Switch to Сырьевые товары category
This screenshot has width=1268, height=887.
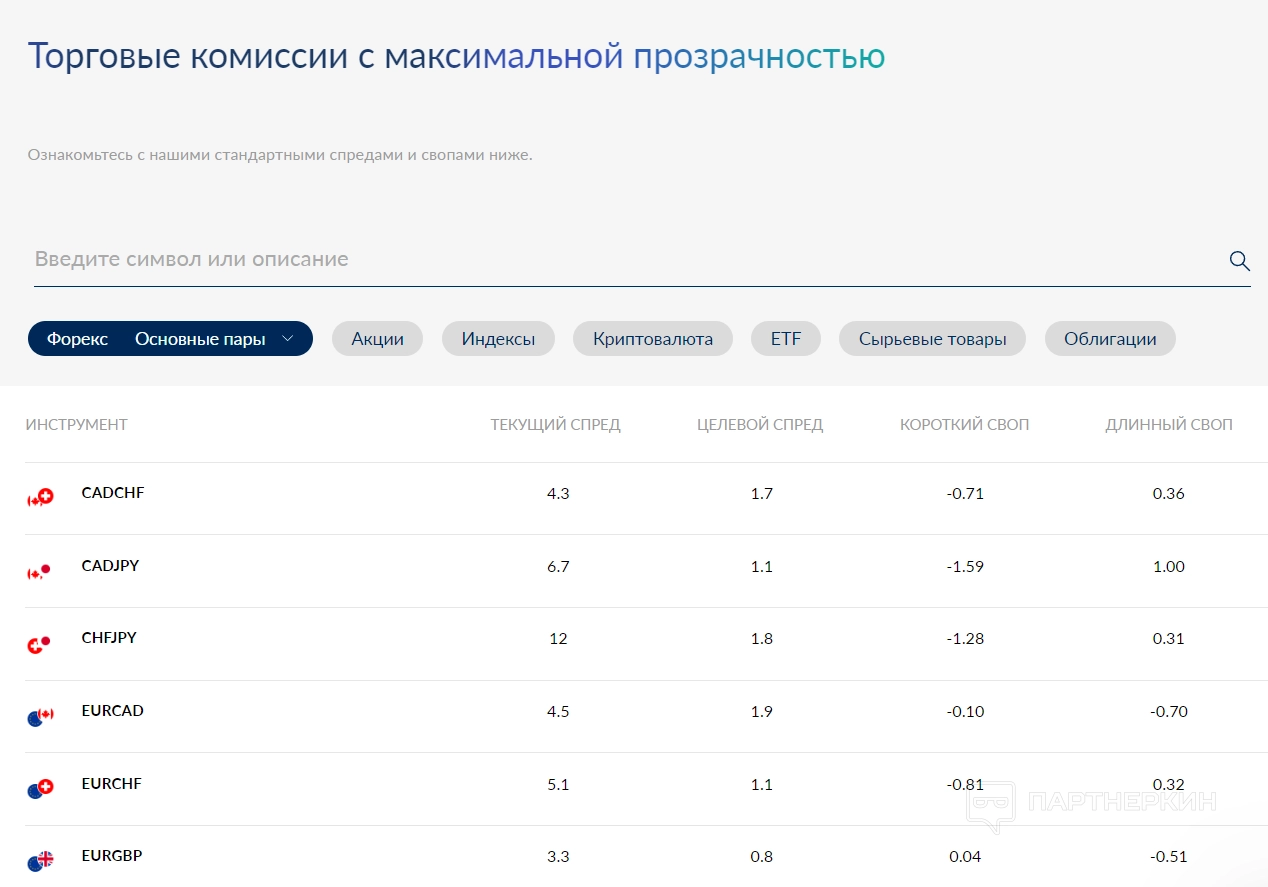tap(932, 339)
